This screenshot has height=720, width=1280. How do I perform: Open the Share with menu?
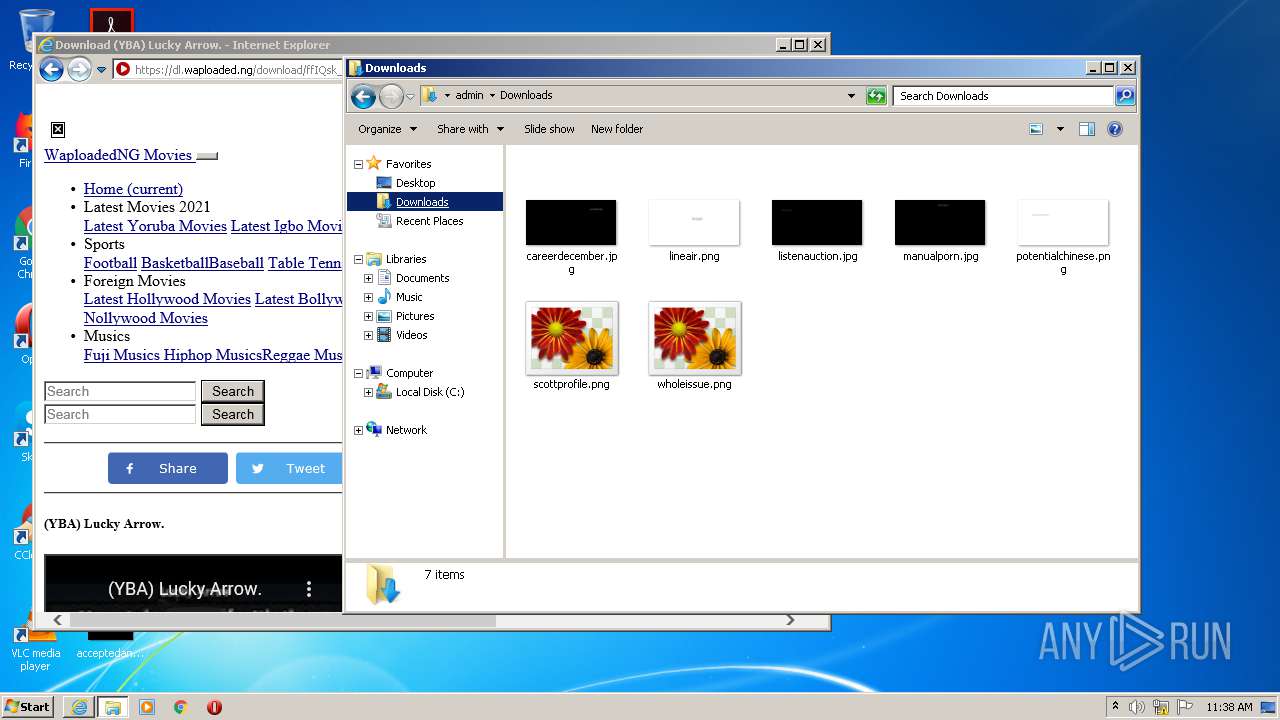470,129
